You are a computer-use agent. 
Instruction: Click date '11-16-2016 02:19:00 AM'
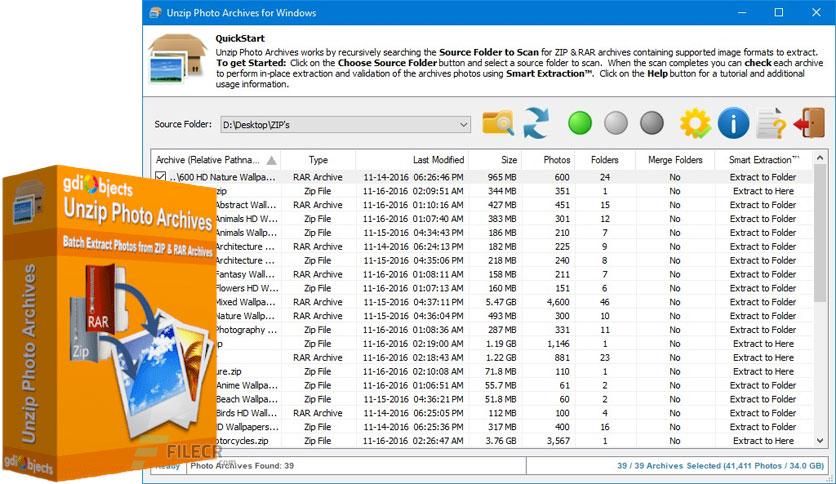413,344
